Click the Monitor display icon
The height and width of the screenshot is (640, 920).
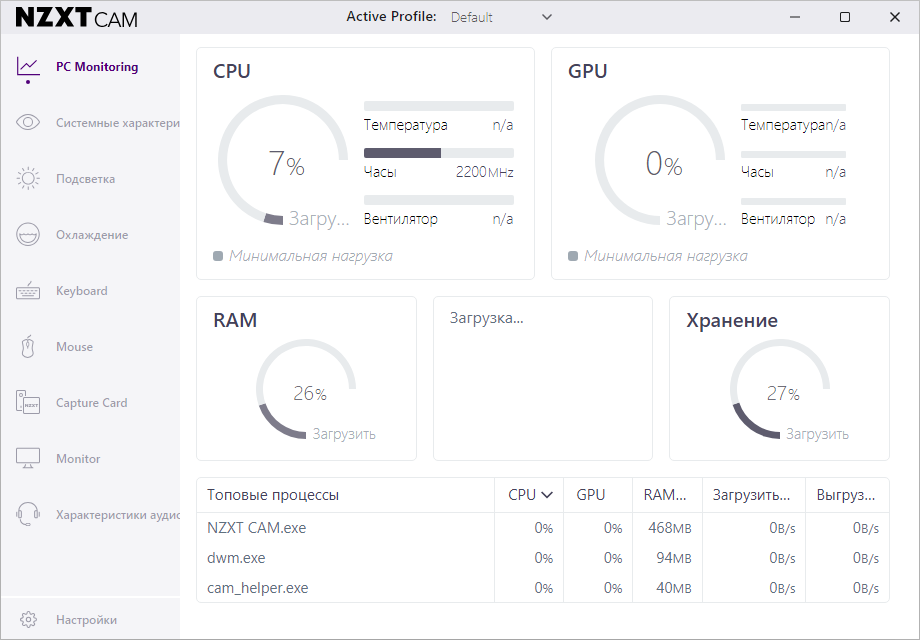[x=28, y=459]
